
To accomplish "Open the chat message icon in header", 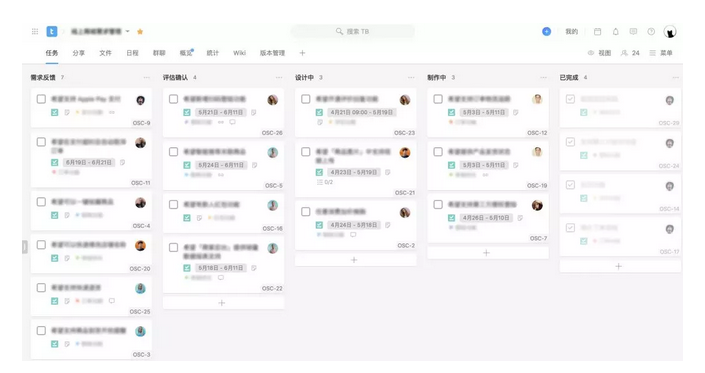I will (633, 31).
